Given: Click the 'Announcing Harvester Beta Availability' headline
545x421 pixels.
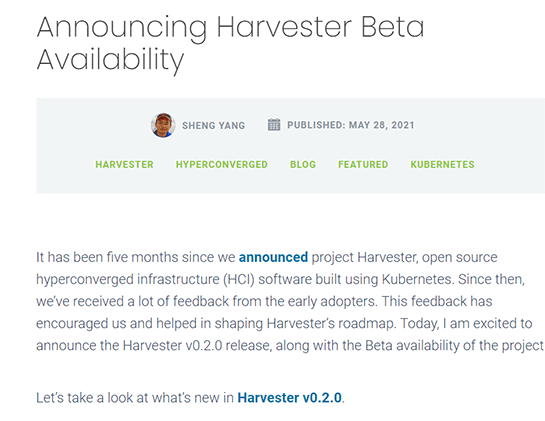Looking at the screenshot, I should click(x=230, y=43).
